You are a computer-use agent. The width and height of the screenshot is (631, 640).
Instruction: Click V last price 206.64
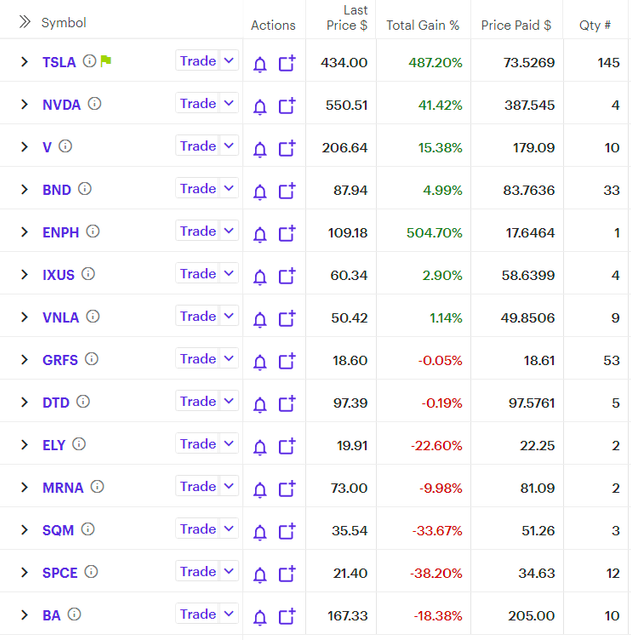pyautogui.click(x=344, y=147)
